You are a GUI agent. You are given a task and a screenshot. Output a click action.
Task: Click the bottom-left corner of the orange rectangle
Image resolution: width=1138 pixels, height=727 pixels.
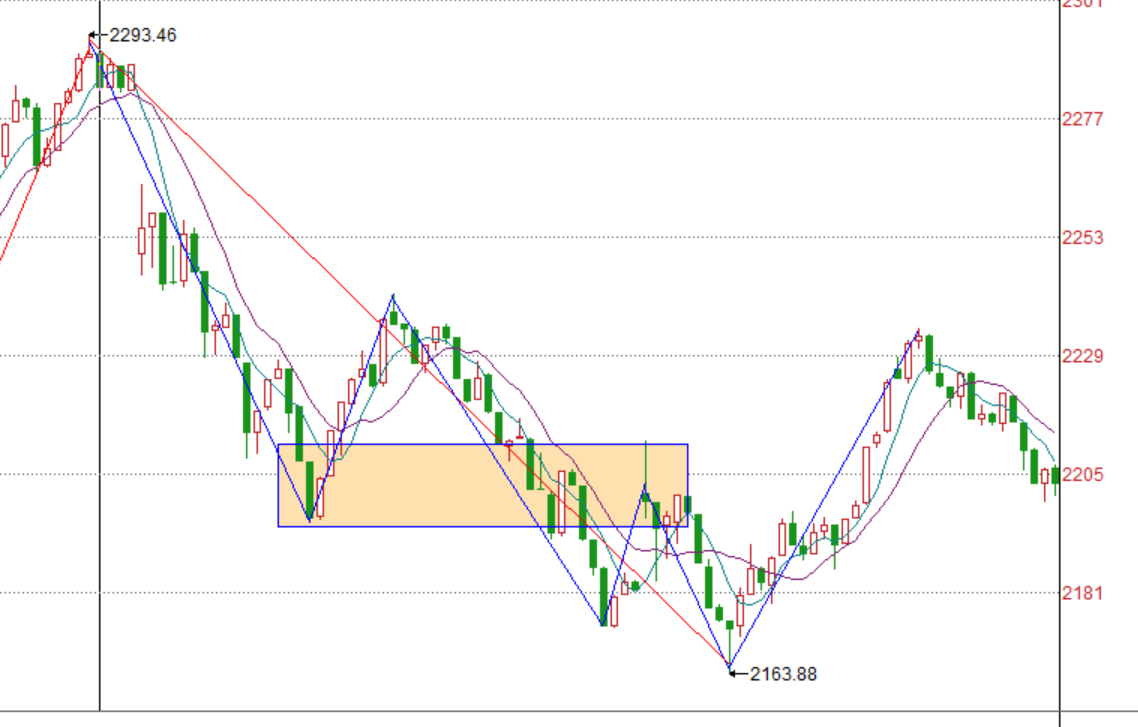tap(278, 526)
